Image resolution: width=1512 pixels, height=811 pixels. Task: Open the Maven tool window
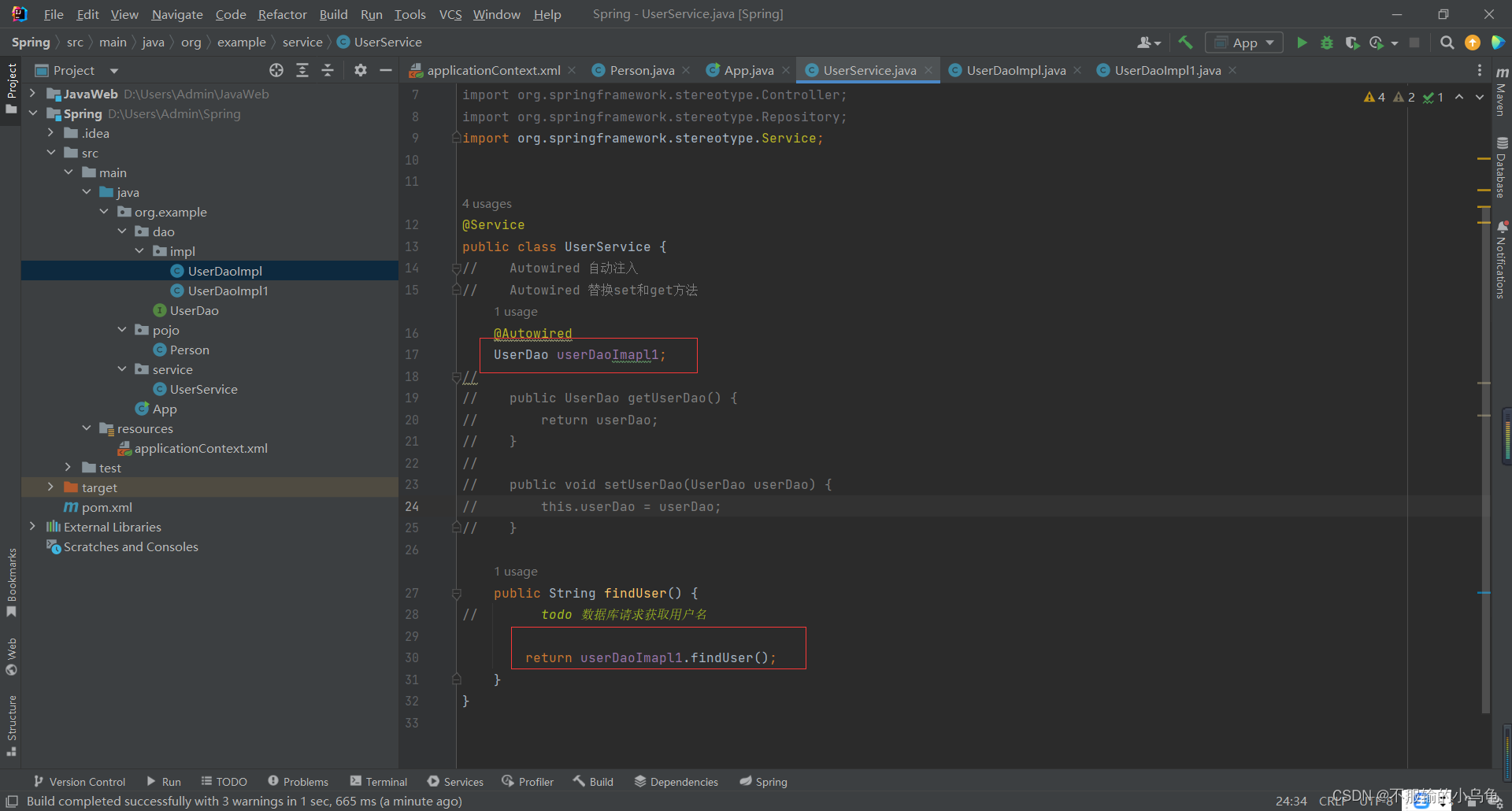(1502, 91)
